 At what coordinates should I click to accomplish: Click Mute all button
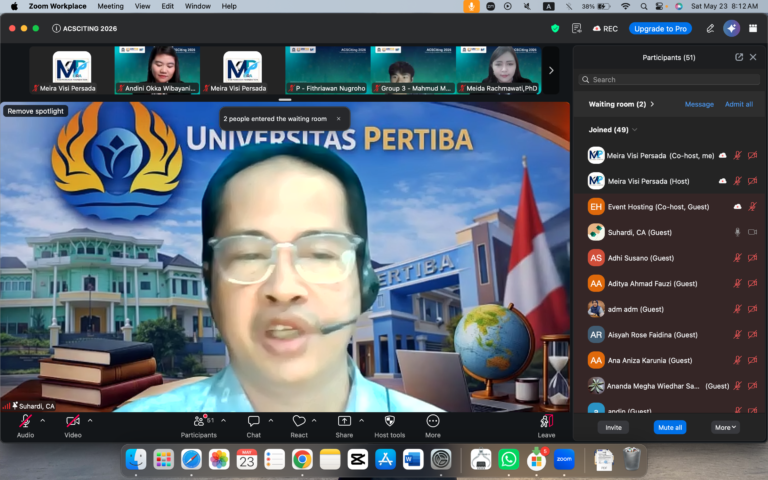point(670,428)
